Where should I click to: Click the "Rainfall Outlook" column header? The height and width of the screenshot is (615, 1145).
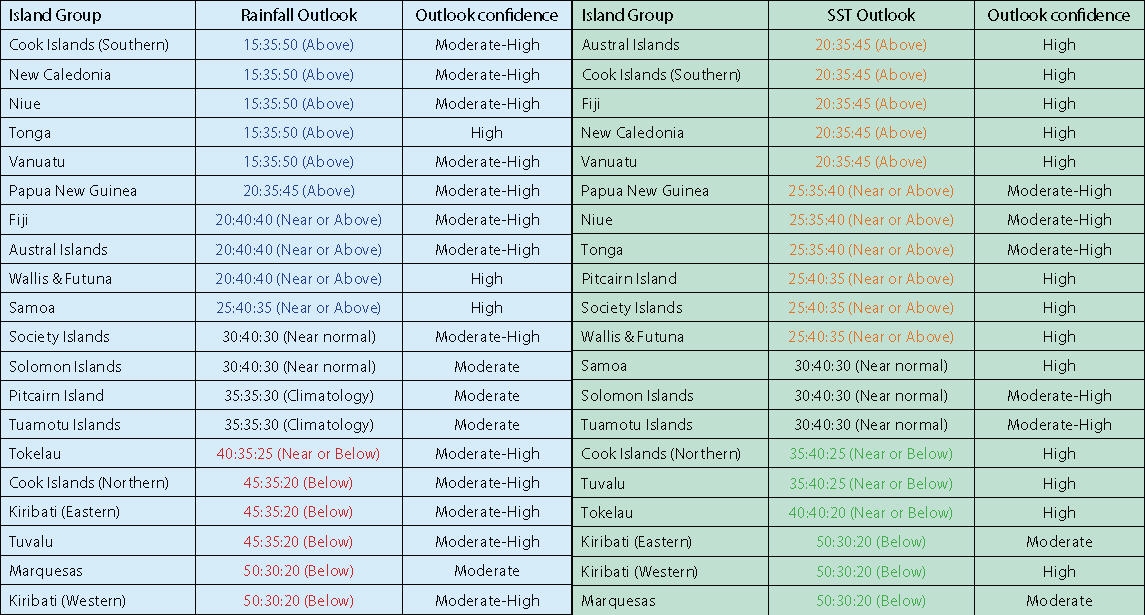(x=298, y=15)
